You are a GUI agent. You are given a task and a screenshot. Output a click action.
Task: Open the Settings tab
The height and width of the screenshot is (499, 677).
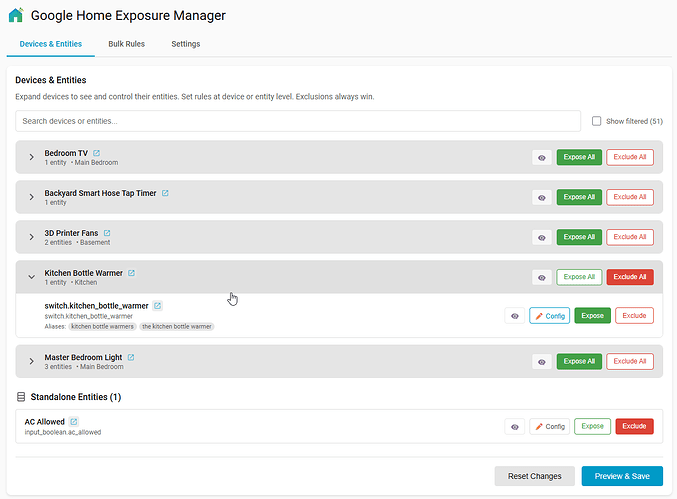click(x=185, y=44)
